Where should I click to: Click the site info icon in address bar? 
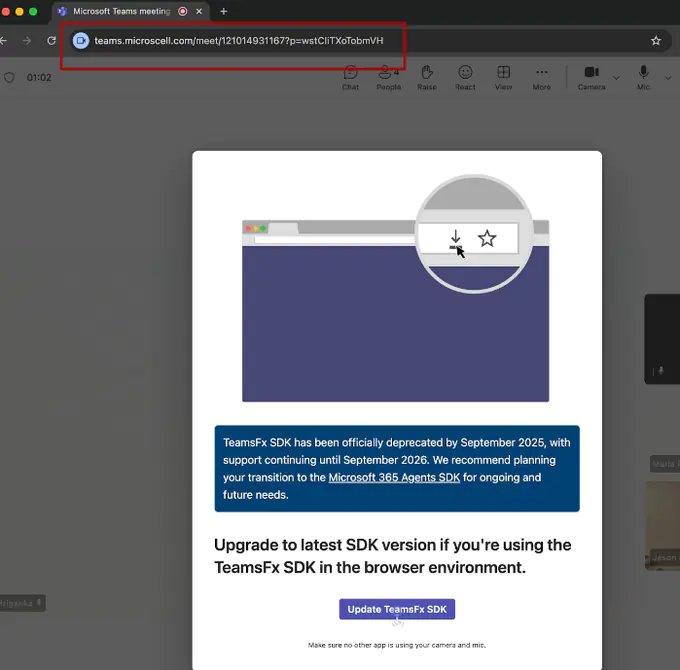click(x=81, y=41)
